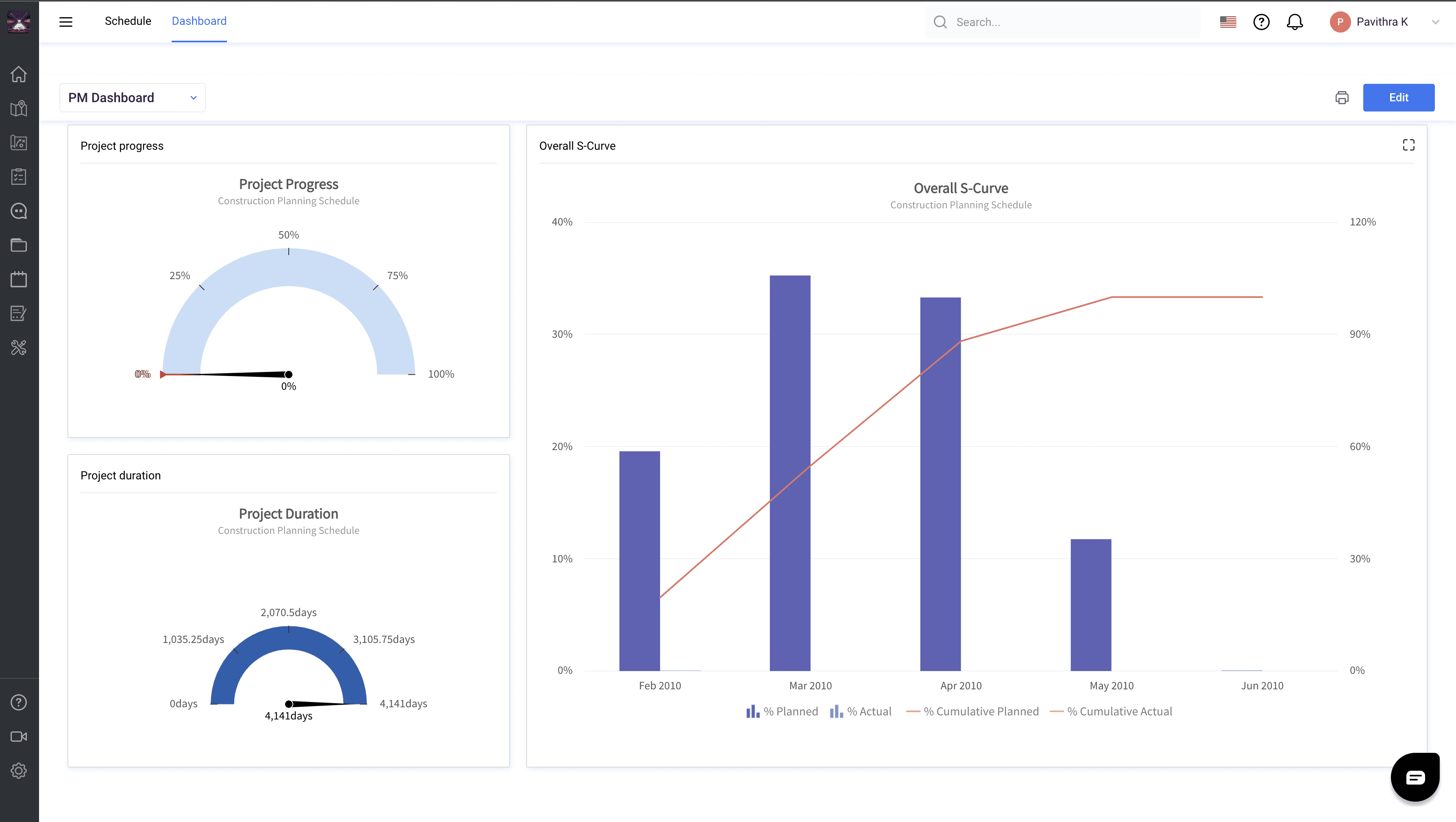This screenshot has width=1456, height=822.
Task: Click the 2,070.5days gauge label
Action: point(288,612)
